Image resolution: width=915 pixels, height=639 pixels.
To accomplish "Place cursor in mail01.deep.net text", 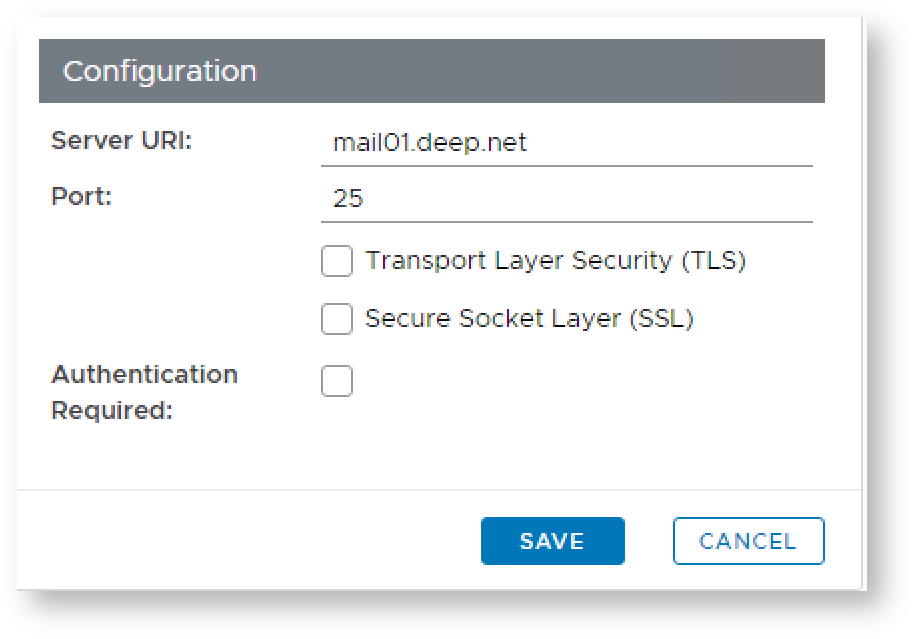I will tap(430, 144).
